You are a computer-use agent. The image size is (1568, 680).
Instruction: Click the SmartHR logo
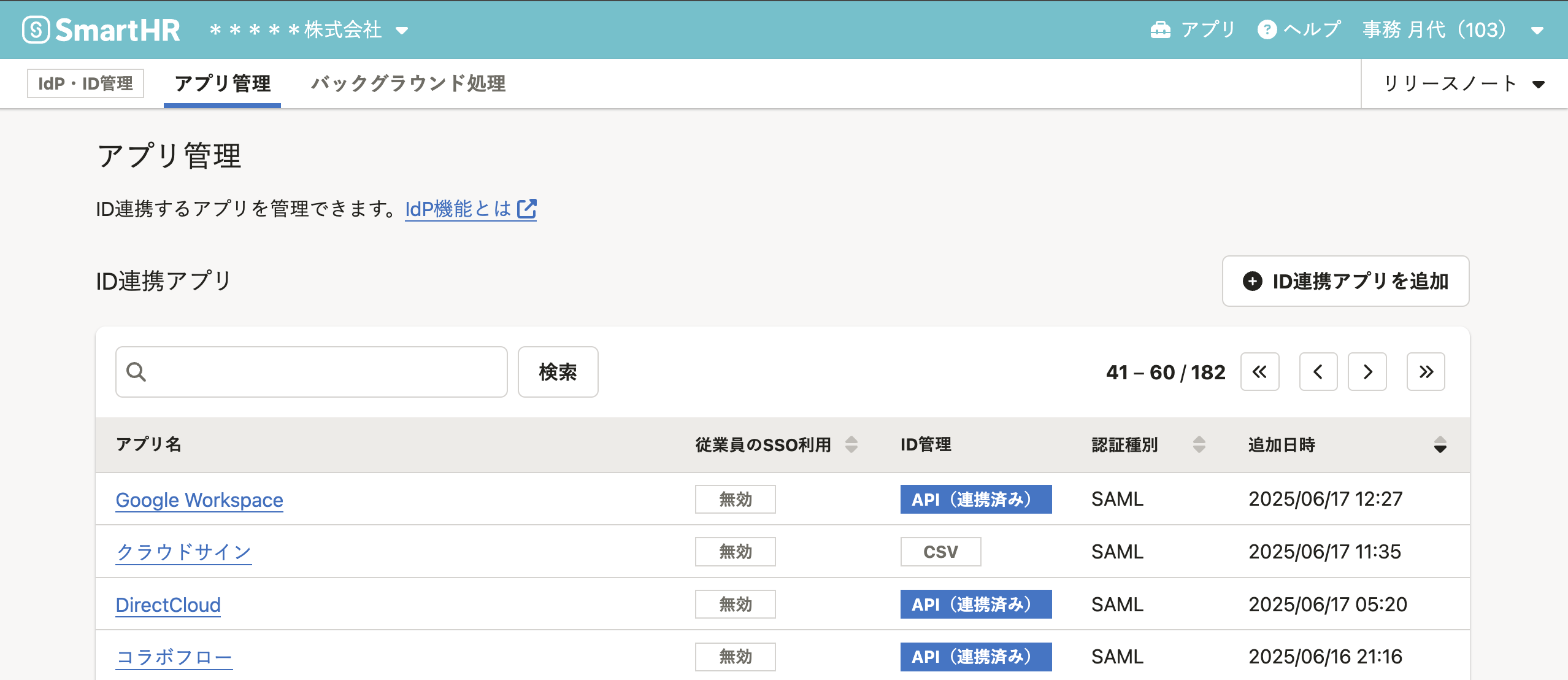pyautogui.click(x=101, y=29)
